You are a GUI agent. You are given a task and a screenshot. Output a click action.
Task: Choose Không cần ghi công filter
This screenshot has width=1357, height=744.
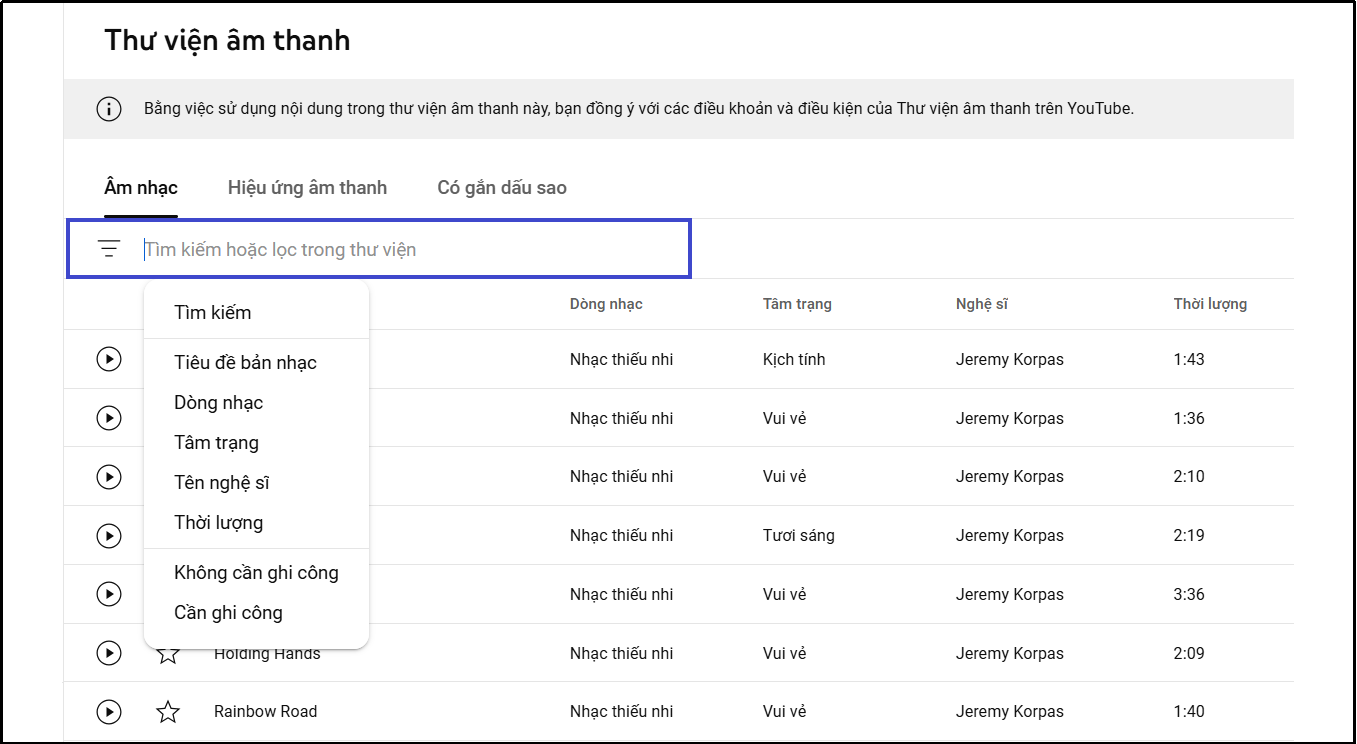pyautogui.click(x=256, y=573)
